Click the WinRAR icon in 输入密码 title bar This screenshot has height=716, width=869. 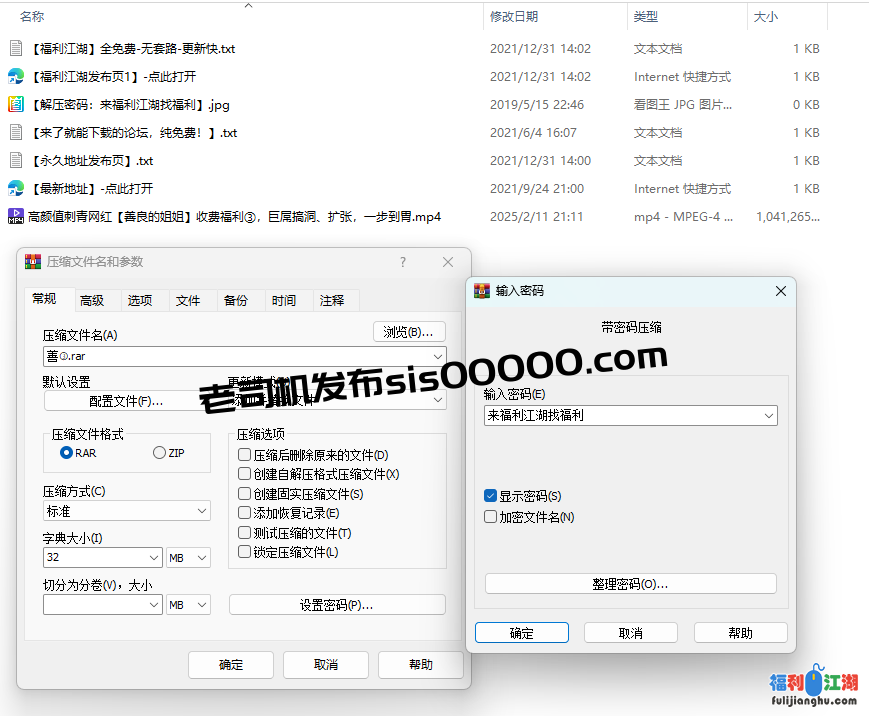pos(482,290)
